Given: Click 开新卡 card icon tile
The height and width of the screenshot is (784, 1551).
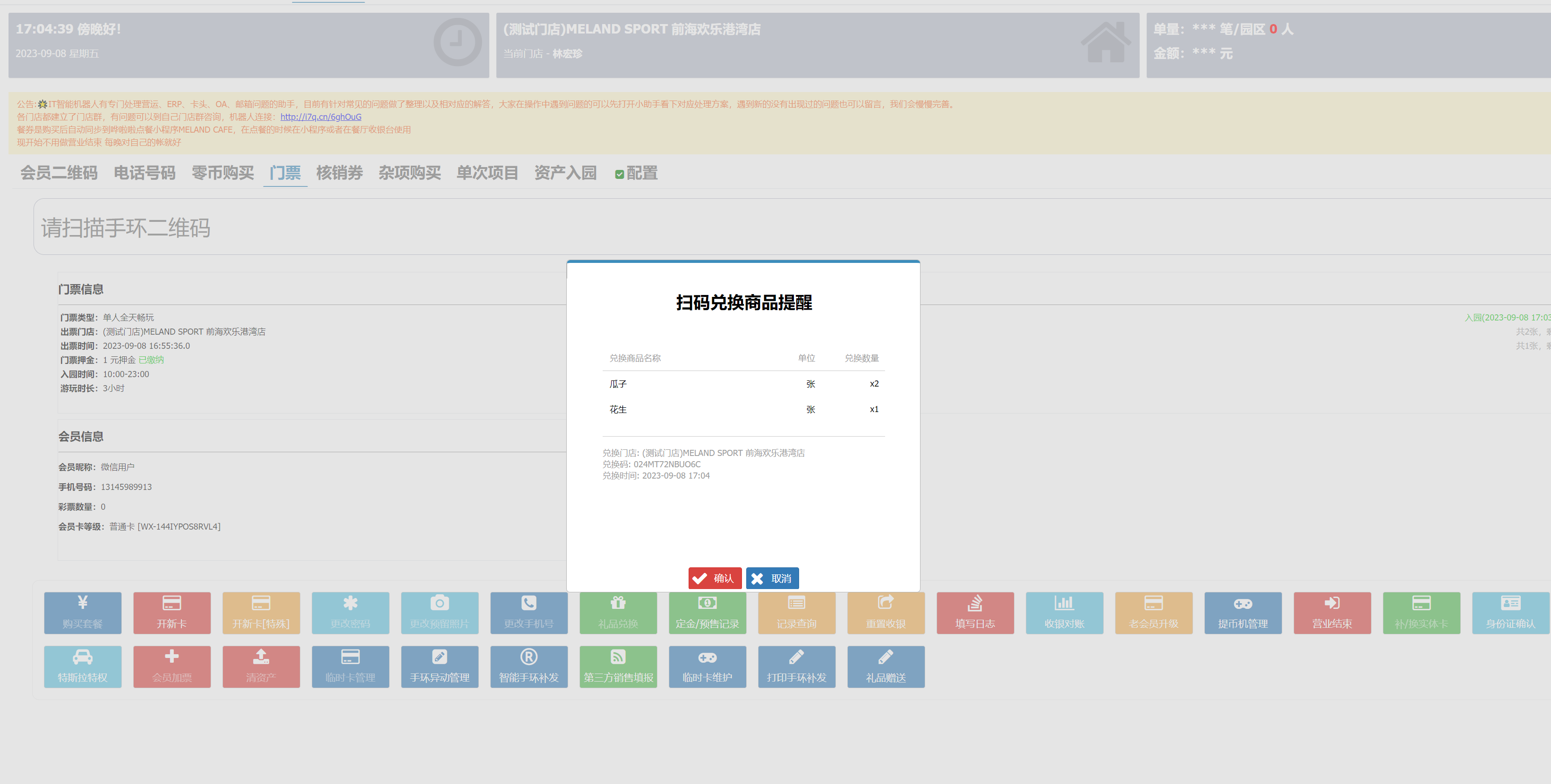Looking at the screenshot, I should [171, 613].
